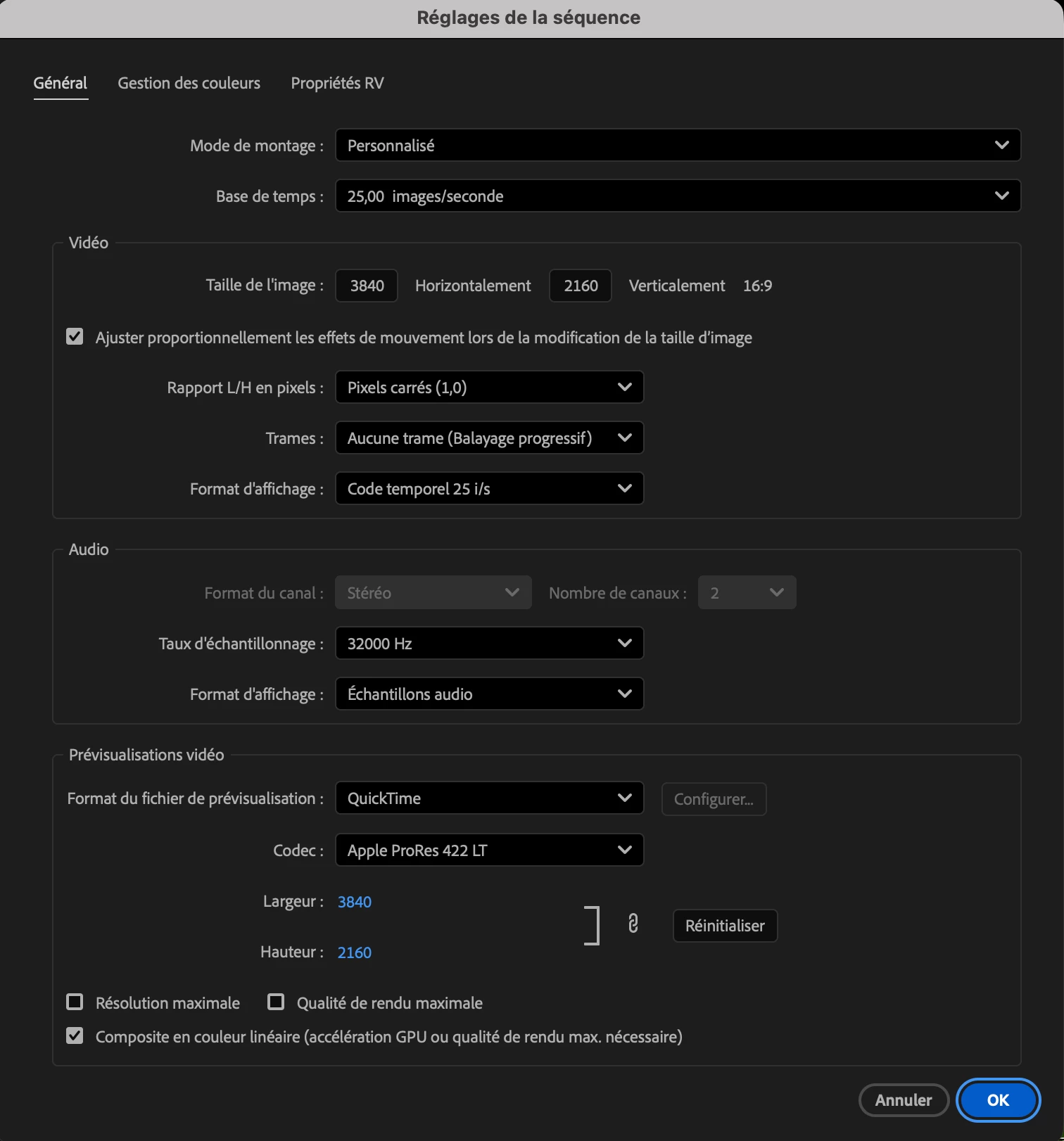Open the Rapport L/H en pixels dropdown
The width and height of the screenshot is (1064, 1141).
[489, 387]
